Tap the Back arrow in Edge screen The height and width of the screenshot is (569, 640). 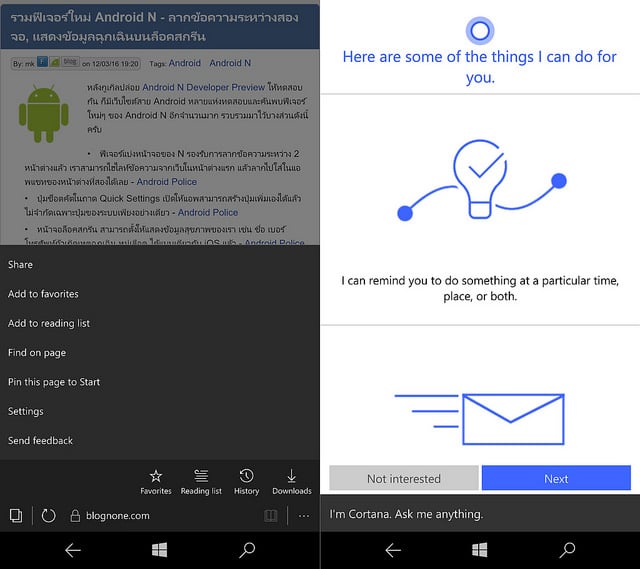[x=73, y=550]
